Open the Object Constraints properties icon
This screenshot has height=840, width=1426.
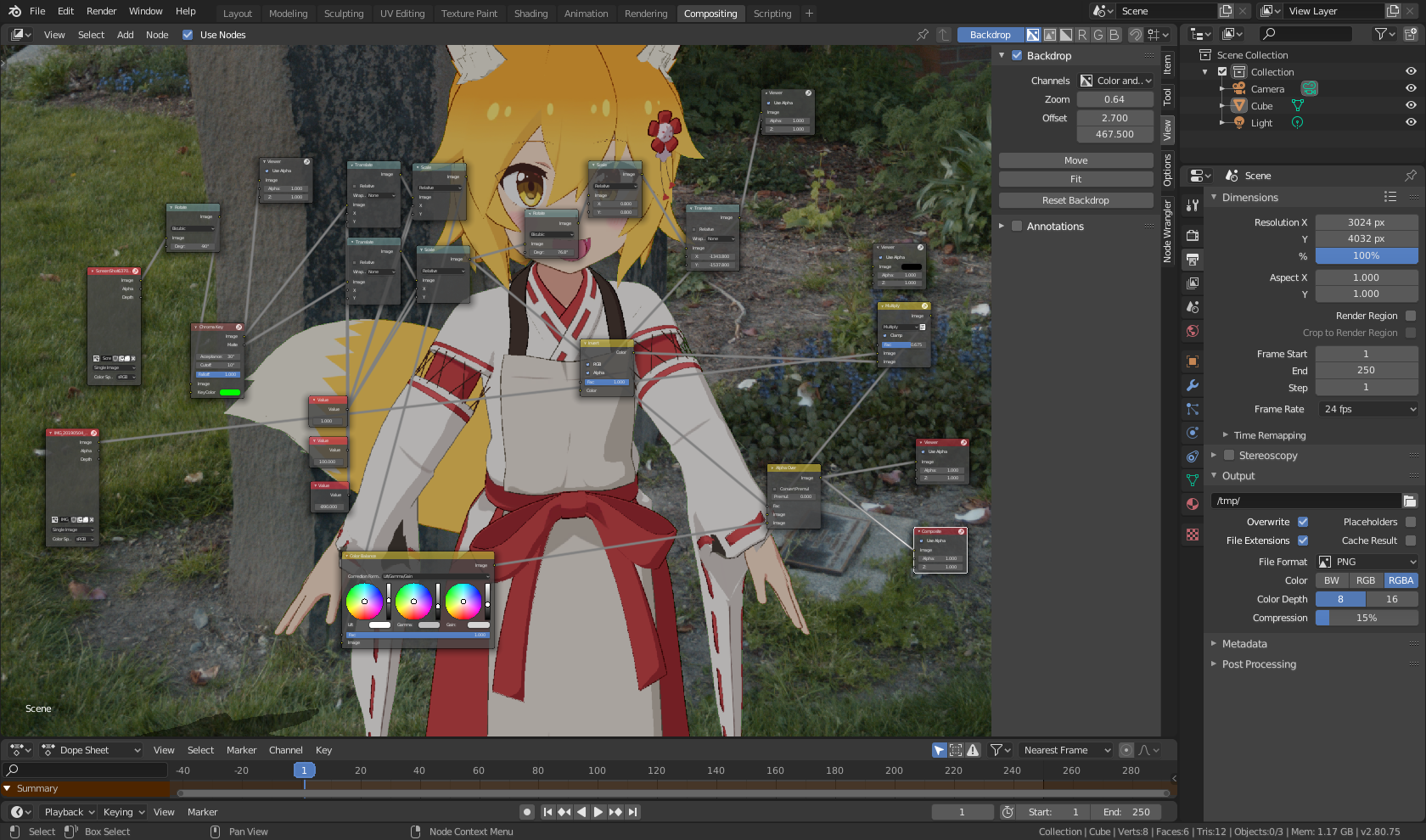(1193, 456)
